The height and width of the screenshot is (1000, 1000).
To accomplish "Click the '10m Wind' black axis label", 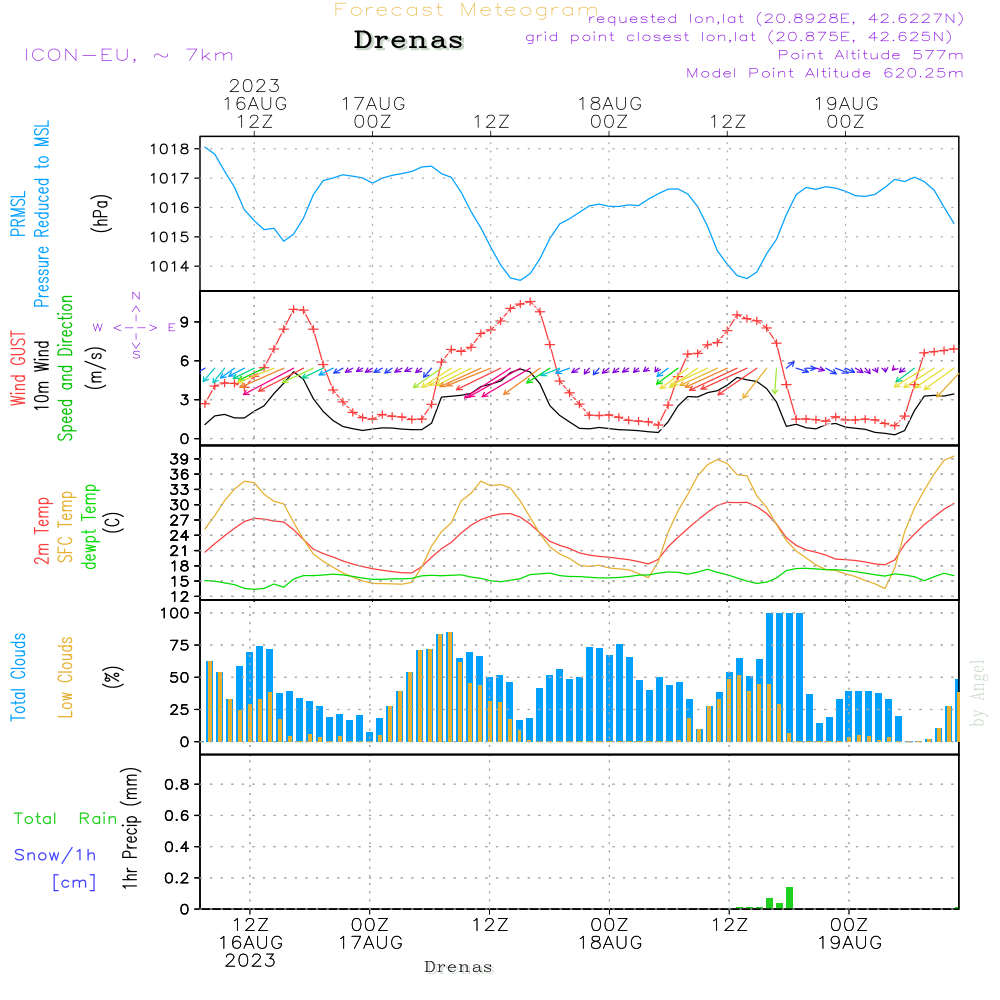I will pos(41,375).
